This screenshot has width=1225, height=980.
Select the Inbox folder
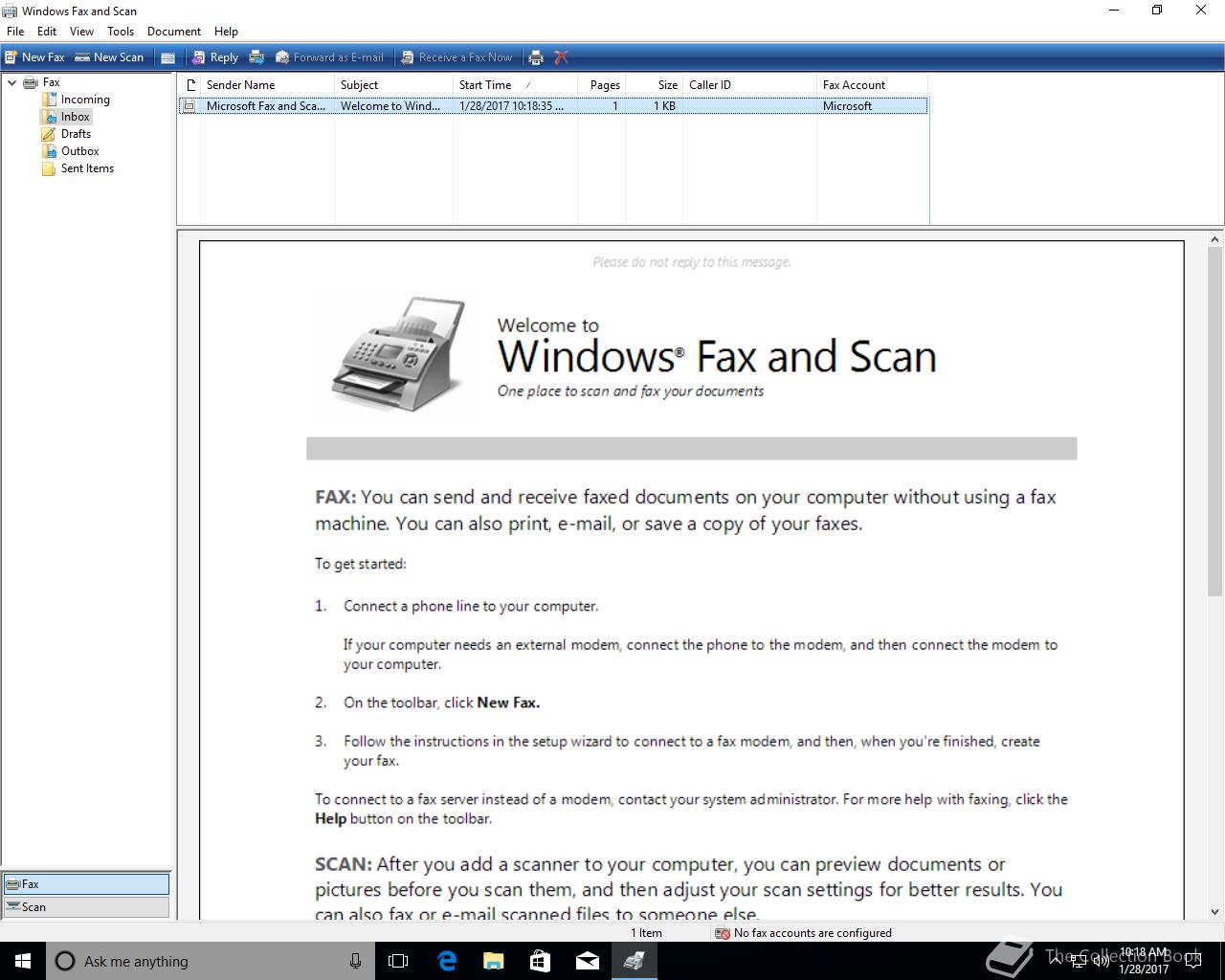click(x=76, y=117)
